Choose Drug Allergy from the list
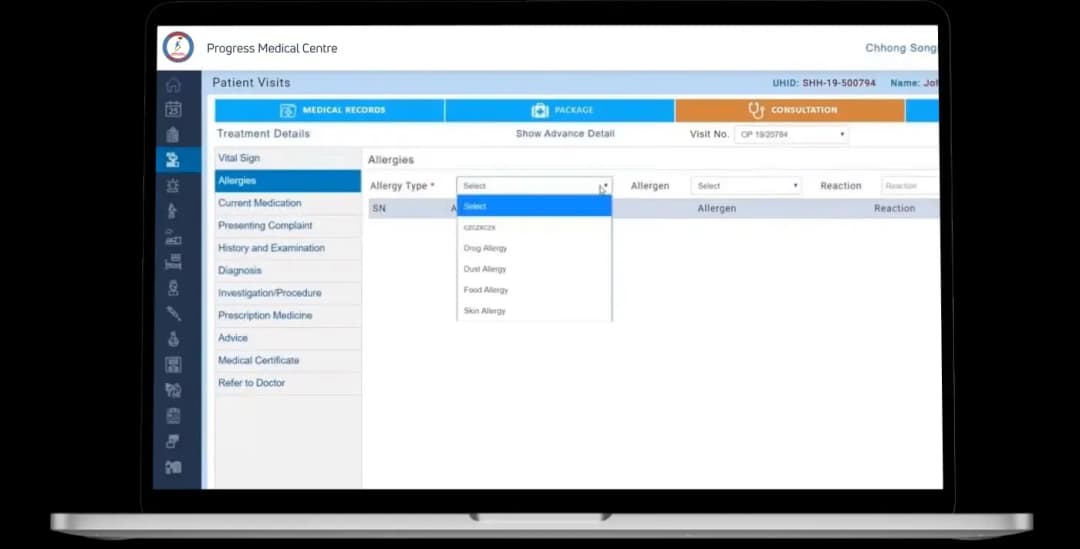 [485, 248]
